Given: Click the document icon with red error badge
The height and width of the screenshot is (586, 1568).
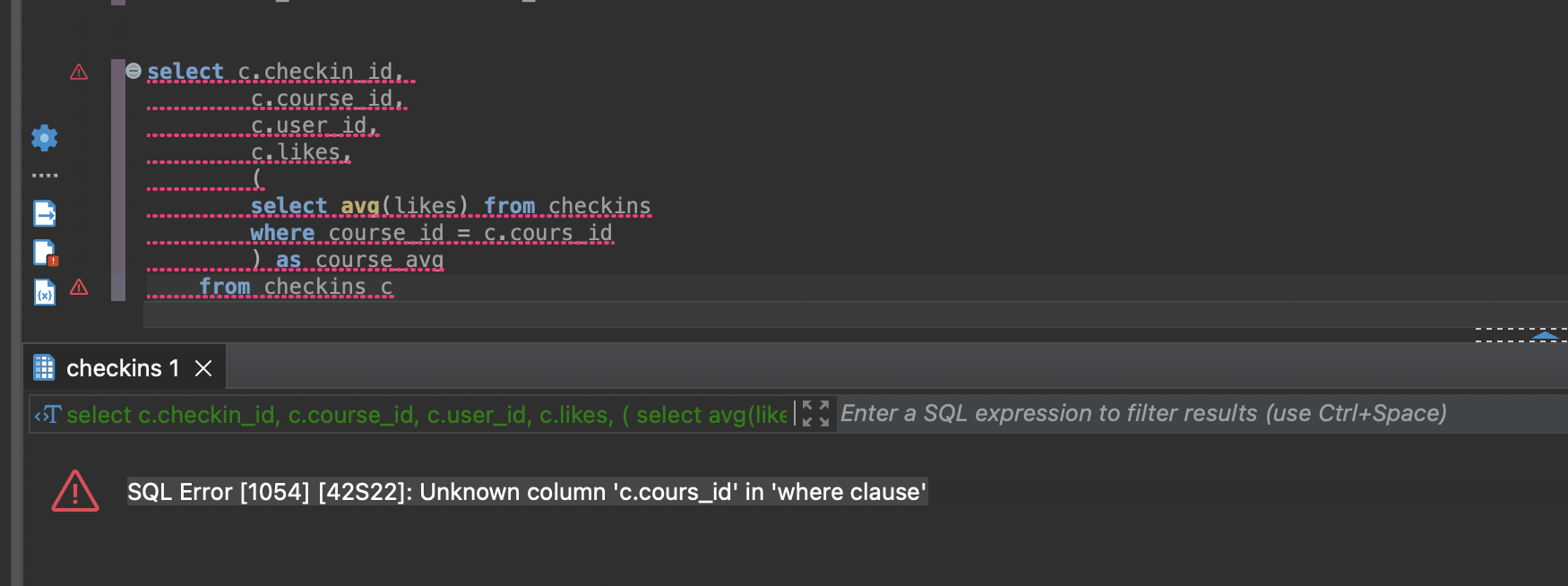Looking at the screenshot, I should tap(45, 254).
